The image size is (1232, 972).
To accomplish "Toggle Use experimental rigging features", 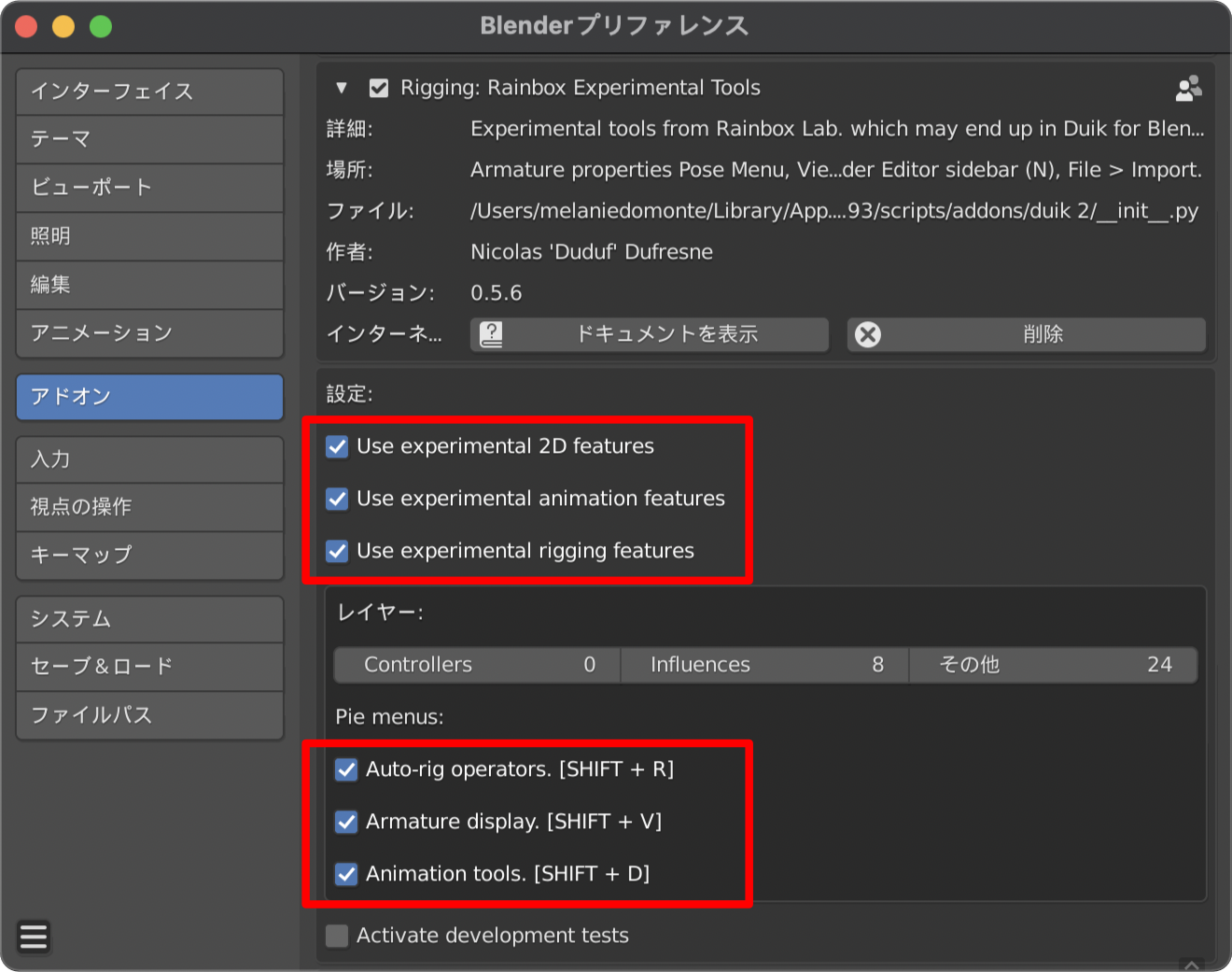I will click(x=337, y=551).
